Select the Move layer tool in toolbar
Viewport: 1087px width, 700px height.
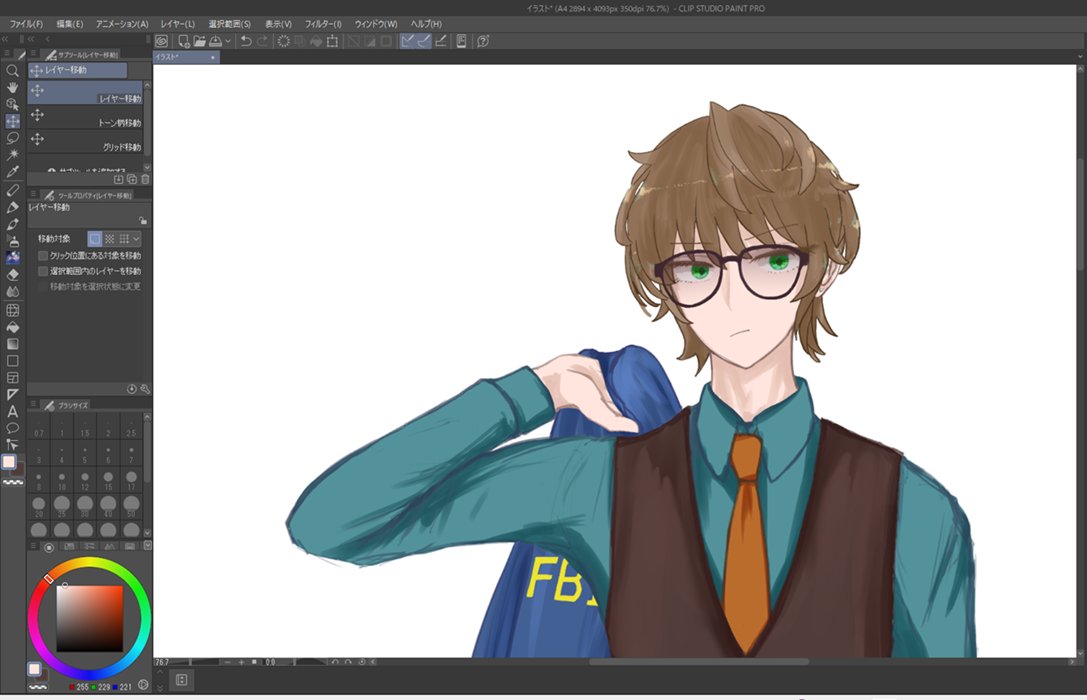12,121
